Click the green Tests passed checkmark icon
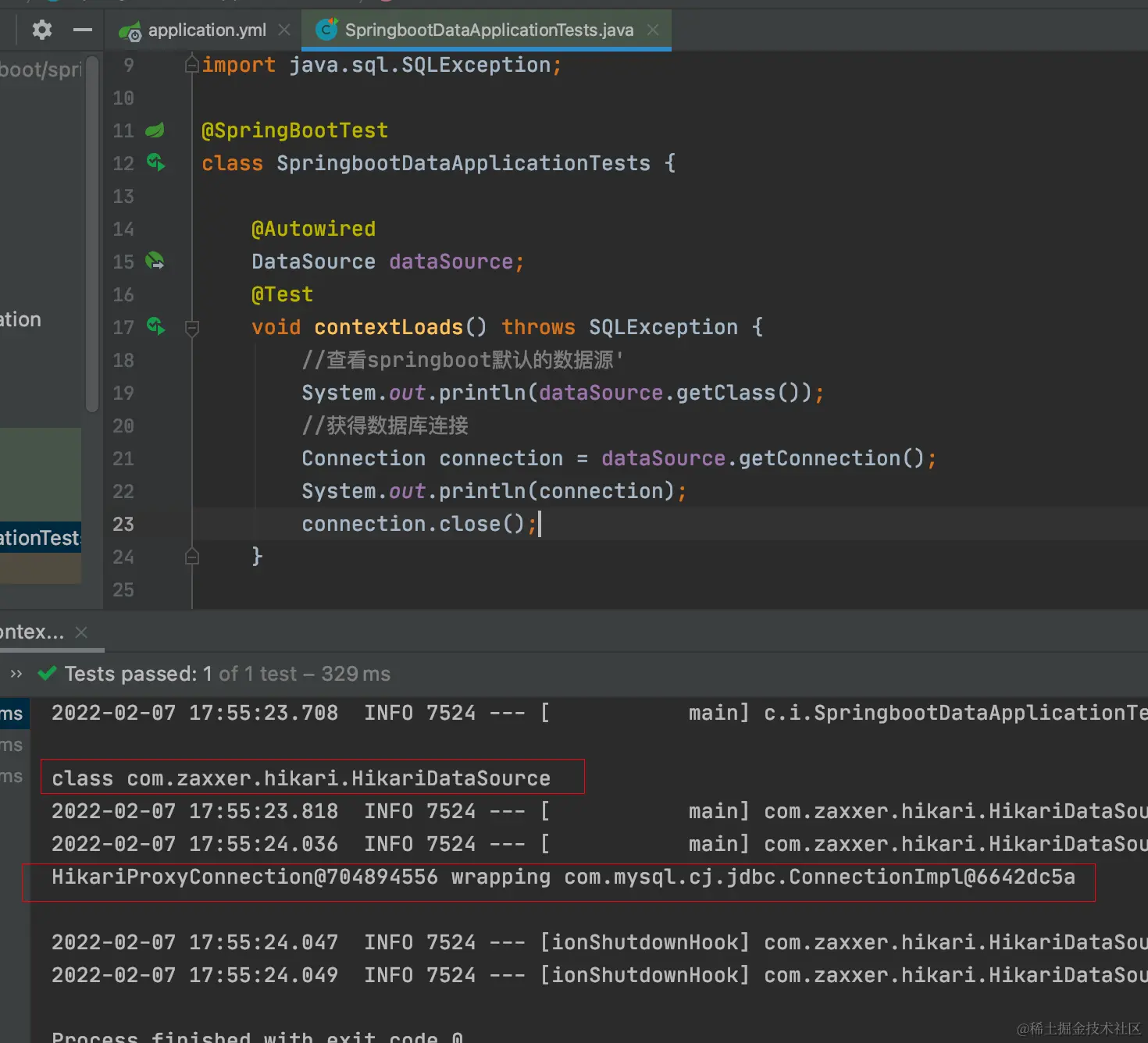Image resolution: width=1148 pixels, height=1043 pixels. 47,673
